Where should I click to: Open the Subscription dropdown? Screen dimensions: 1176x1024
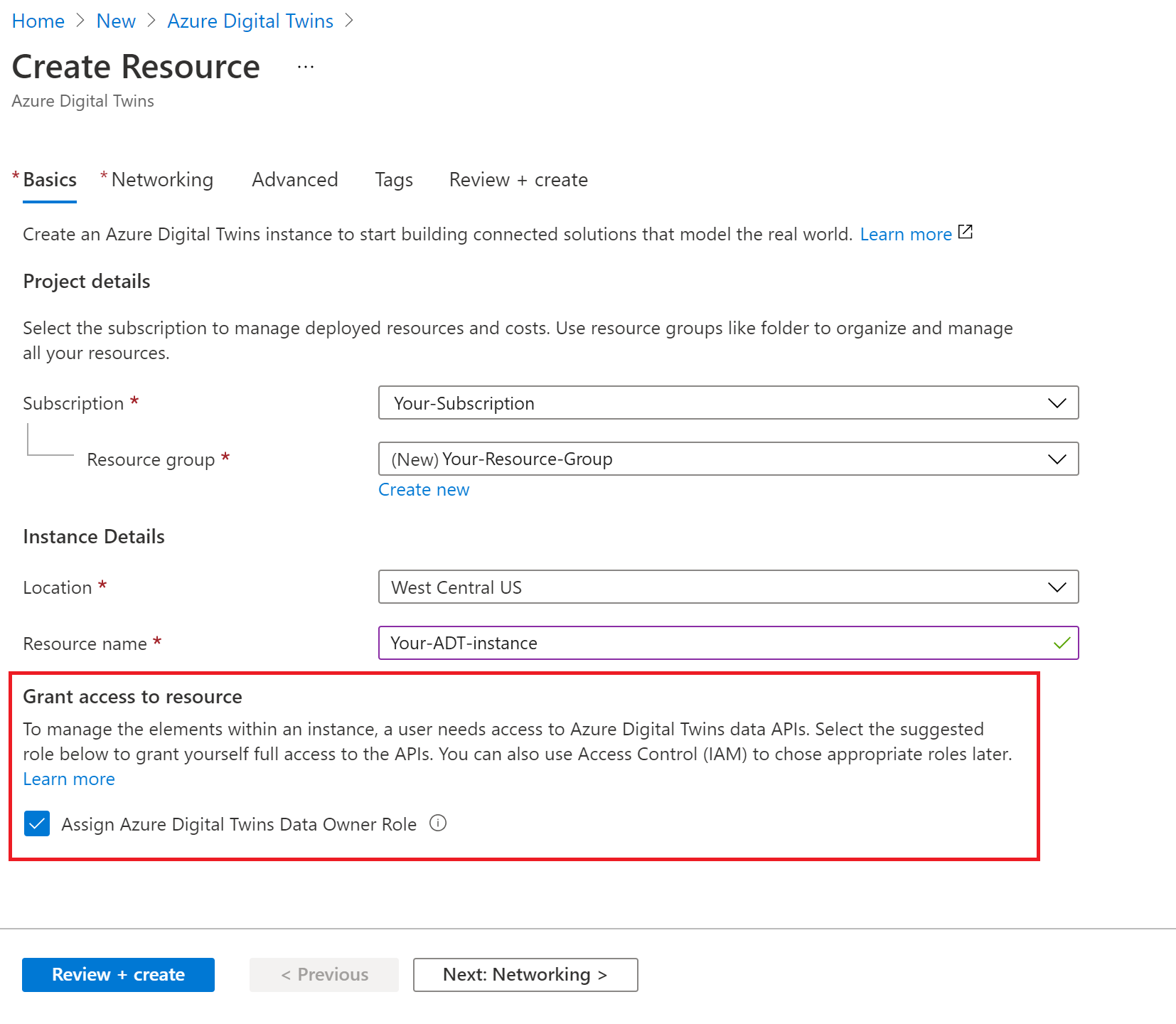pyautogui.click(x=728, y=402)
